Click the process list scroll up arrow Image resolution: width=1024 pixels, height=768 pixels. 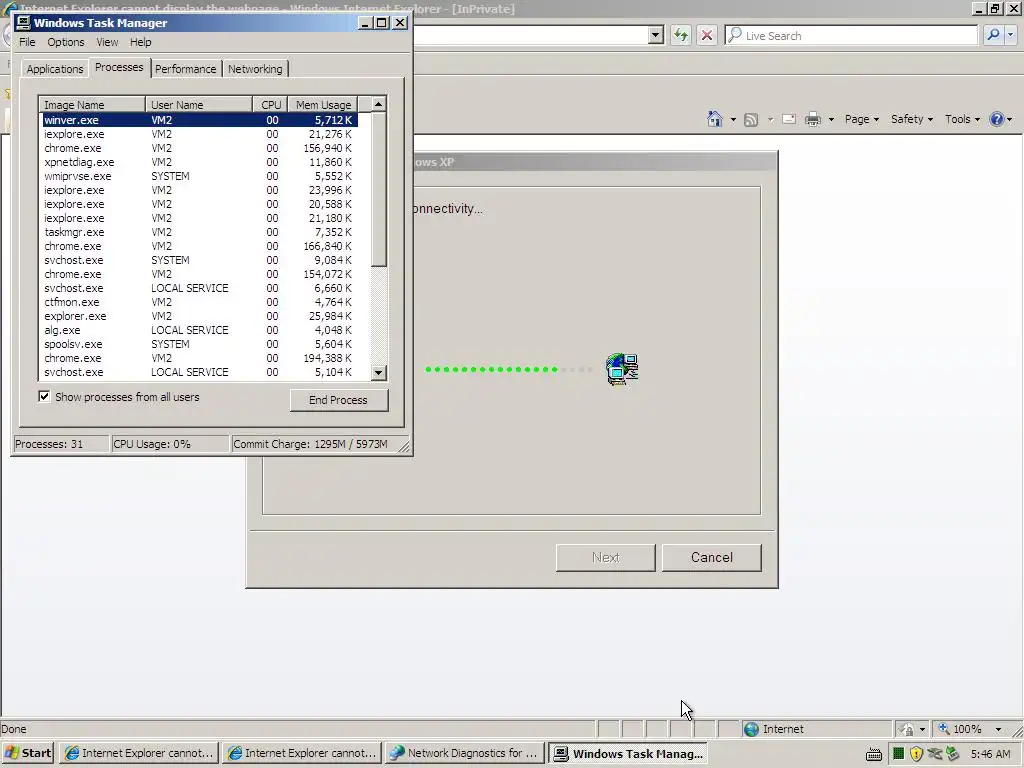point(378,104)
